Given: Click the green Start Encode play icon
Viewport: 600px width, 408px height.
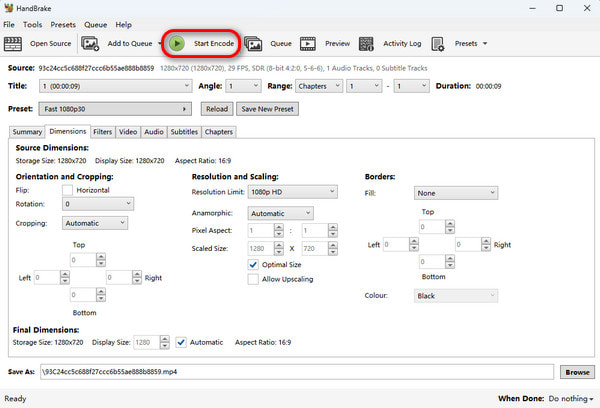Looking at the screenshot, I should pos(177,44).
